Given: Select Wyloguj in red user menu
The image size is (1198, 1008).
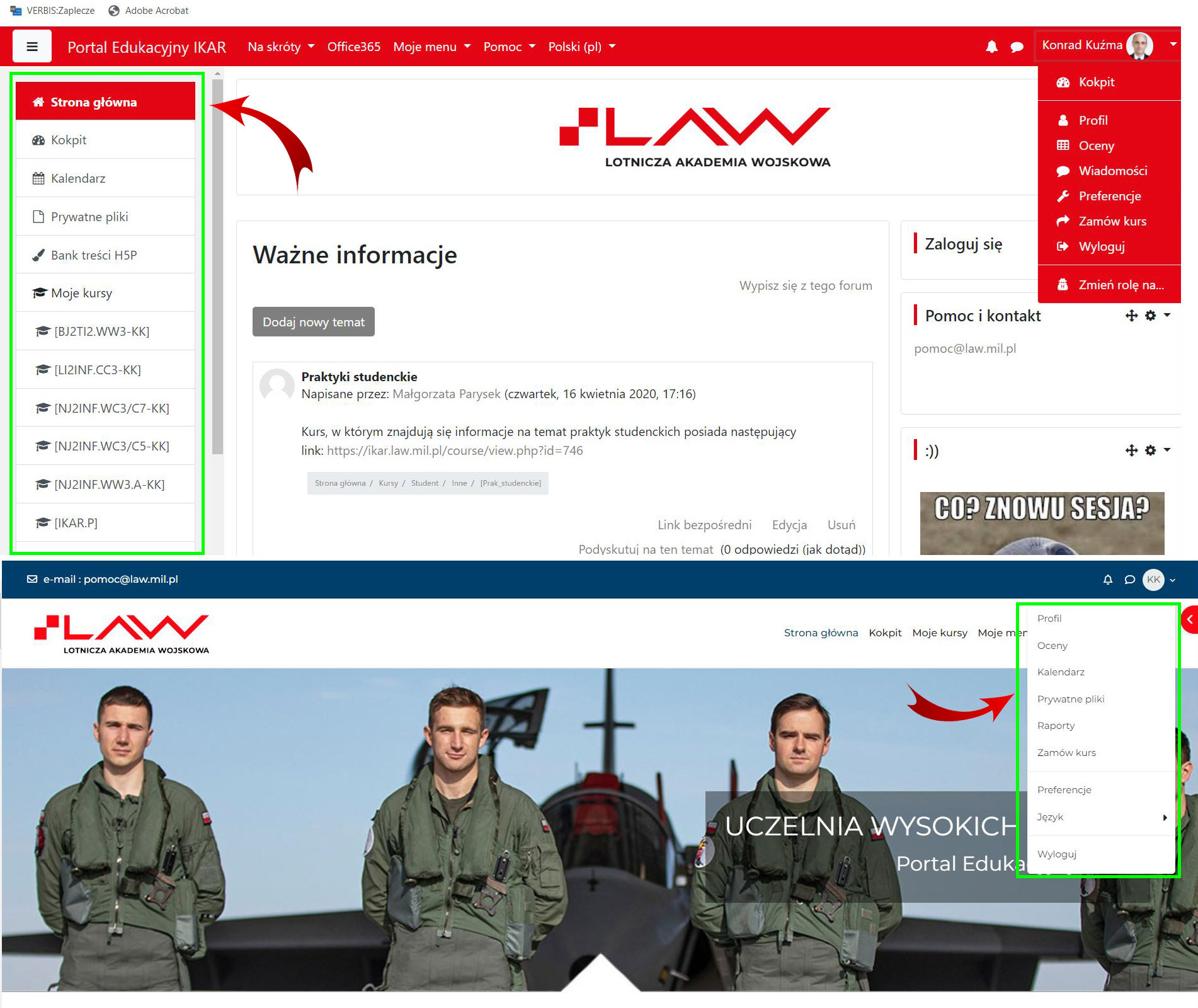Looking at the screenshot, I should [x=1109, y=246].
